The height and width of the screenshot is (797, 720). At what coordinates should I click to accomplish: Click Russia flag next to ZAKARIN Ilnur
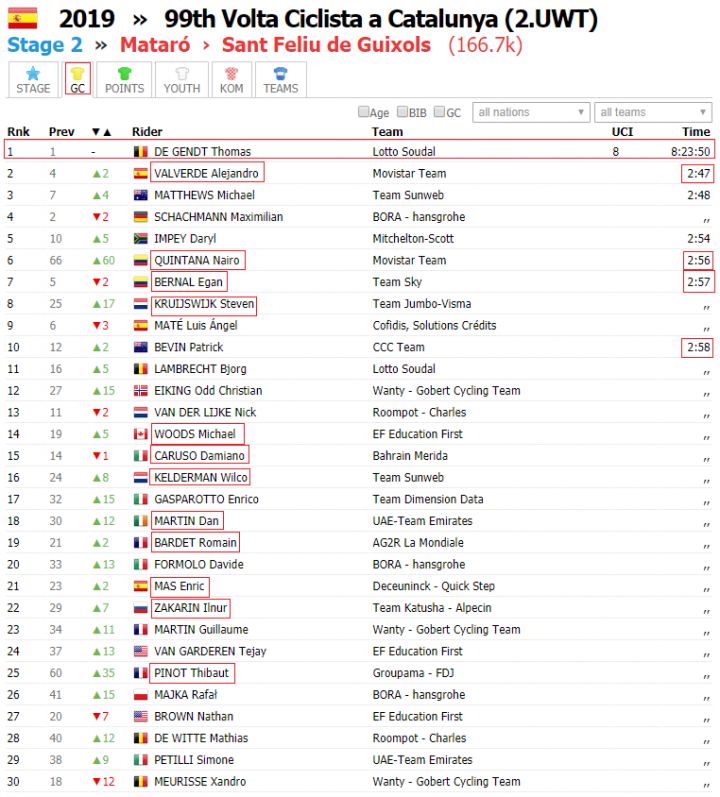pyautogui.click(x=140, y=608)
